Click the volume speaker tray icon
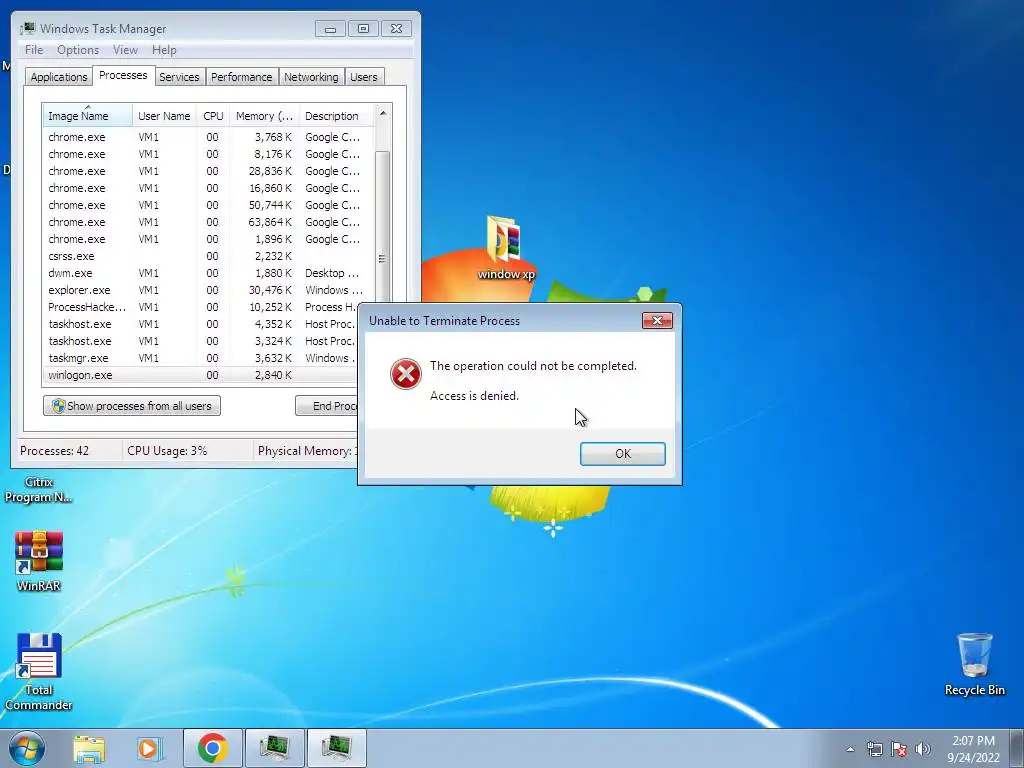This screenshot has height=768, width=1024. (x=923, y=749)
